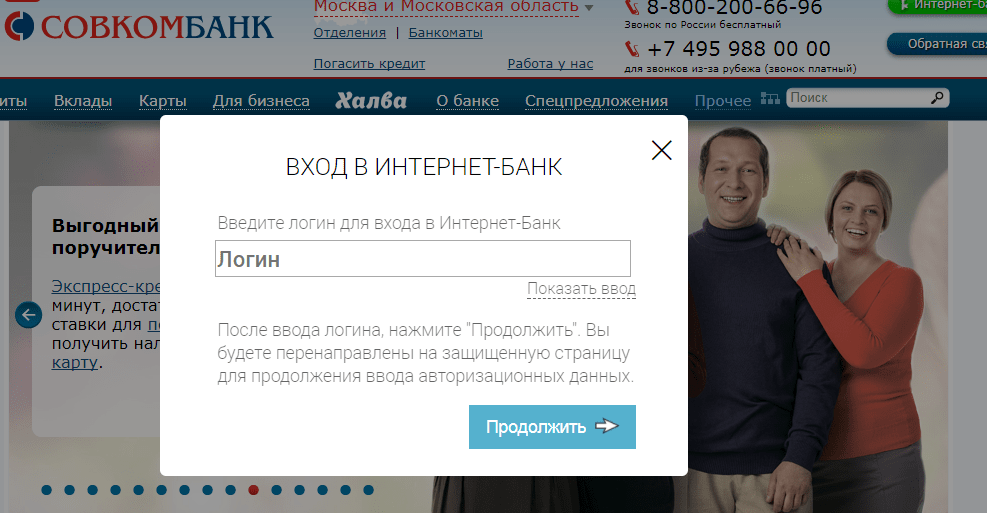The image size is (987, 513).
Task: Open the Карты menu item
Action: (x=162, y=101)
